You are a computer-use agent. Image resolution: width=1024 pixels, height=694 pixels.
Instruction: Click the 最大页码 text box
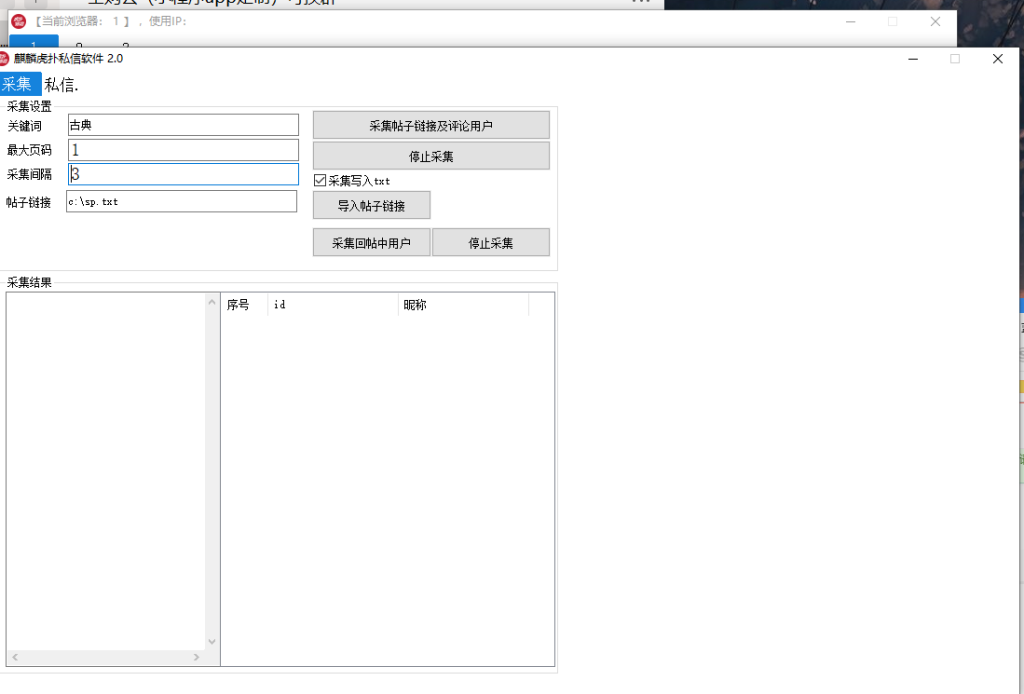(183, 150)
